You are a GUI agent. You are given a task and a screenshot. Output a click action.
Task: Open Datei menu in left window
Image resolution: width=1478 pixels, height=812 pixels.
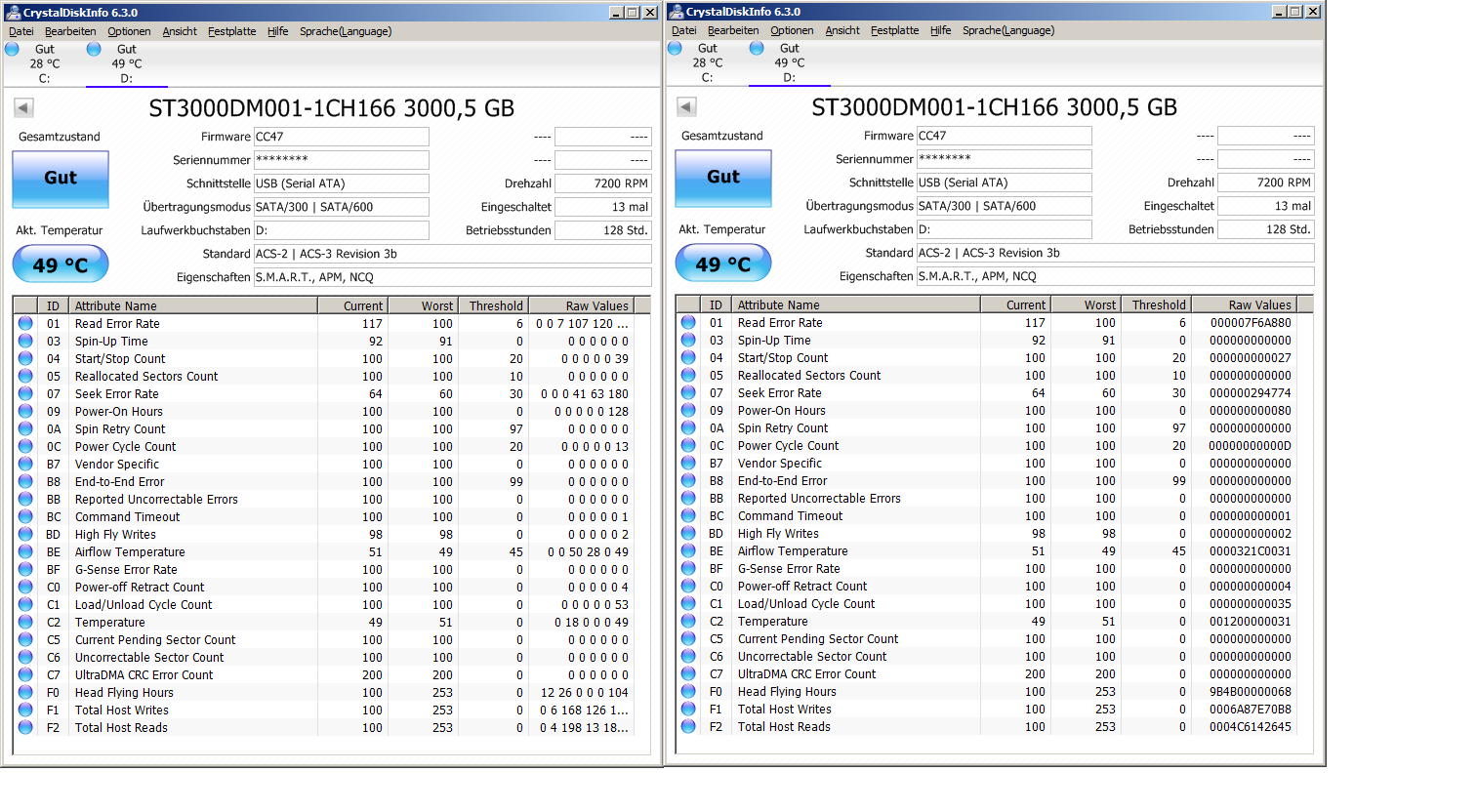(21, 31)
